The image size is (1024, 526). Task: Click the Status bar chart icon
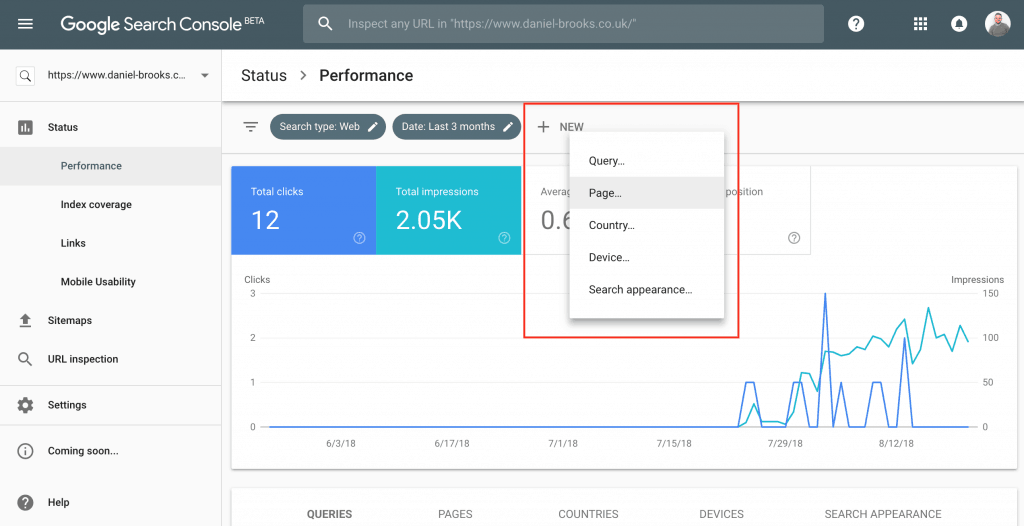(25, 127)
